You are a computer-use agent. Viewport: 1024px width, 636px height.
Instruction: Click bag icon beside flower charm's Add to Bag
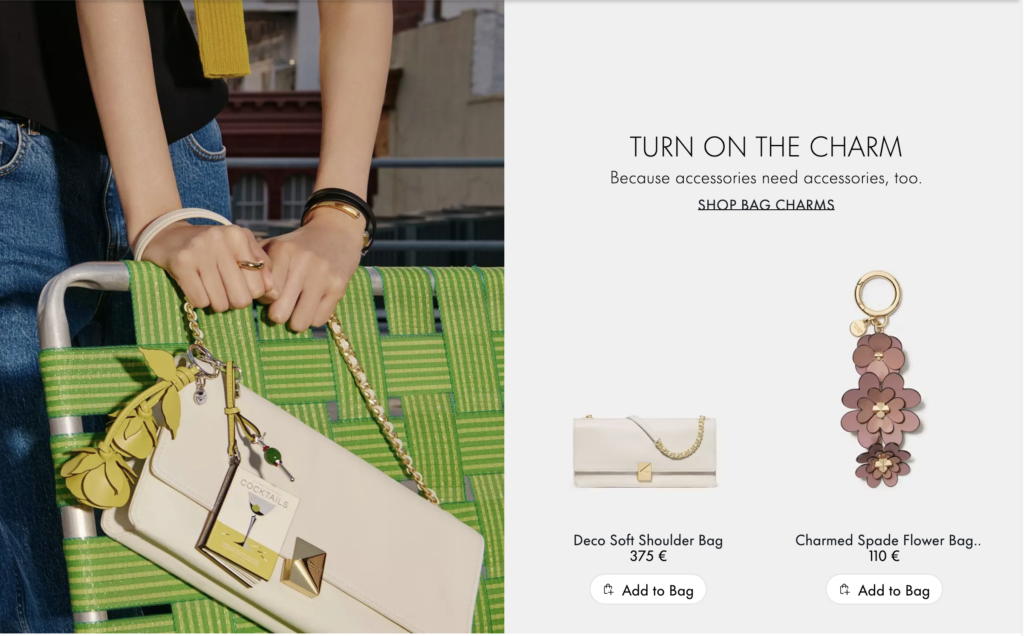844,590
